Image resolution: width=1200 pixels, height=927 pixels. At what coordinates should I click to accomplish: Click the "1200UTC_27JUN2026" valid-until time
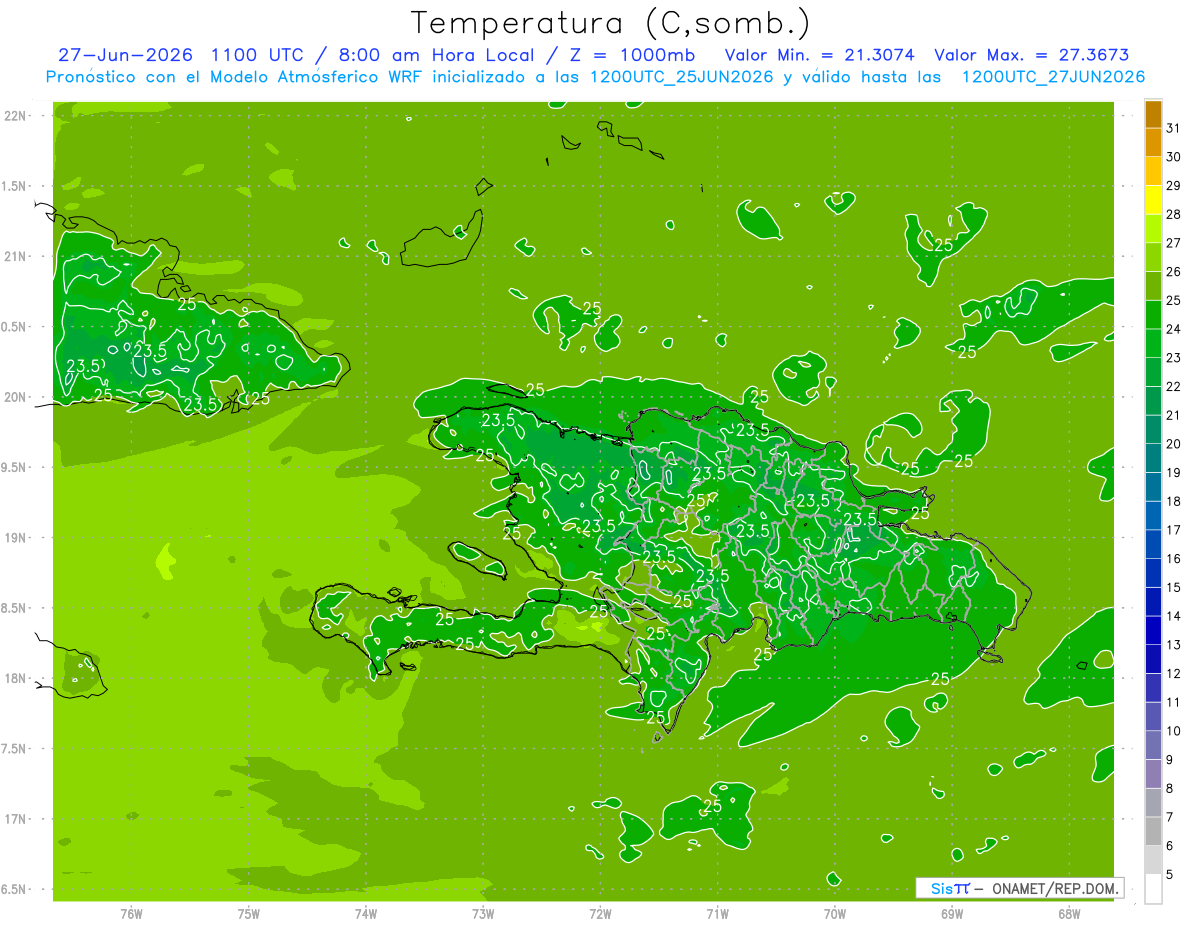[x=1053, y=77]
